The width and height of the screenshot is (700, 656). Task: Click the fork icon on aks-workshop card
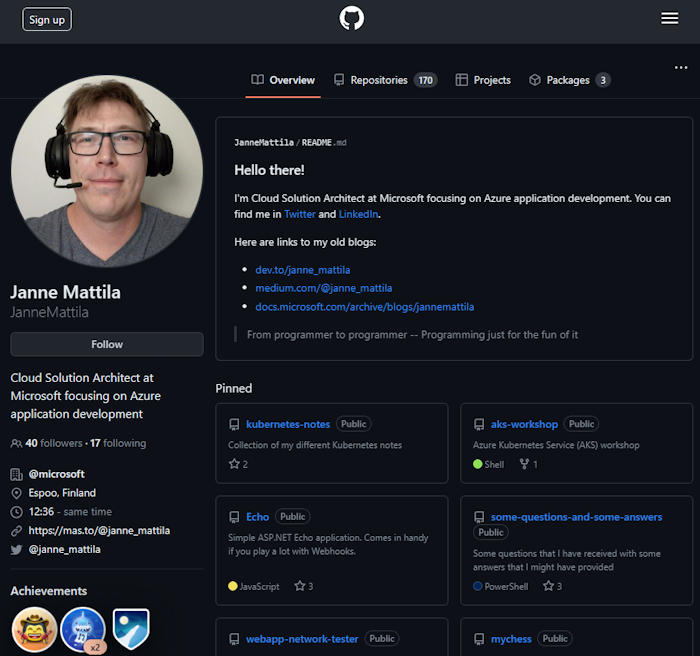pyautogui.click(x=524, y=464)
